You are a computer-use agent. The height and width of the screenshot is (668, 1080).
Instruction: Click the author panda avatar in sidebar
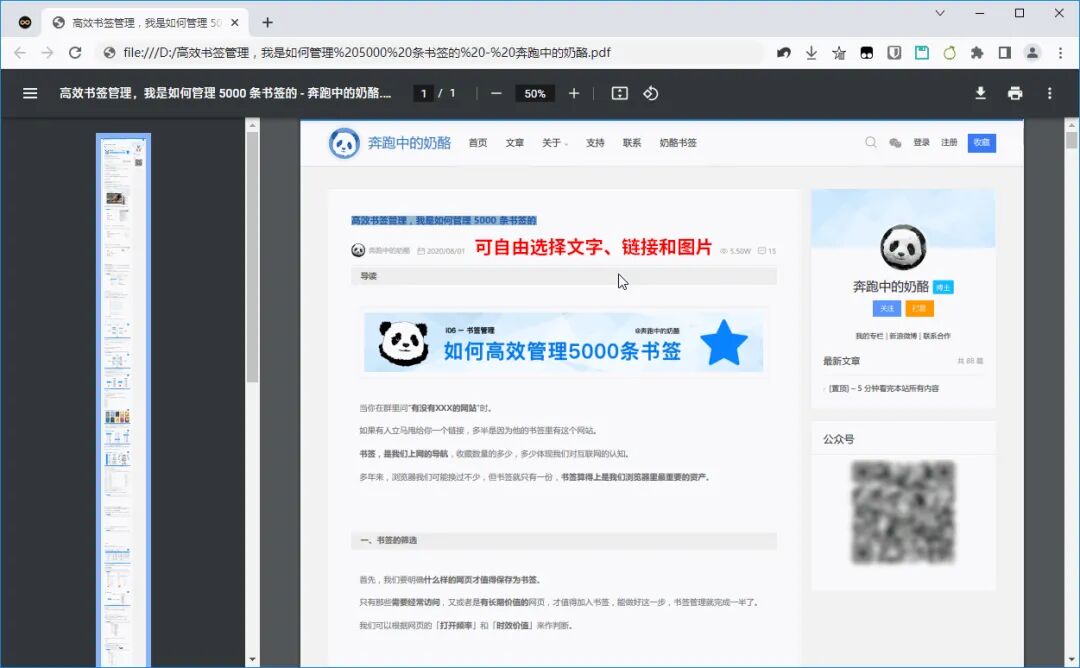click(x=903, y=247)
